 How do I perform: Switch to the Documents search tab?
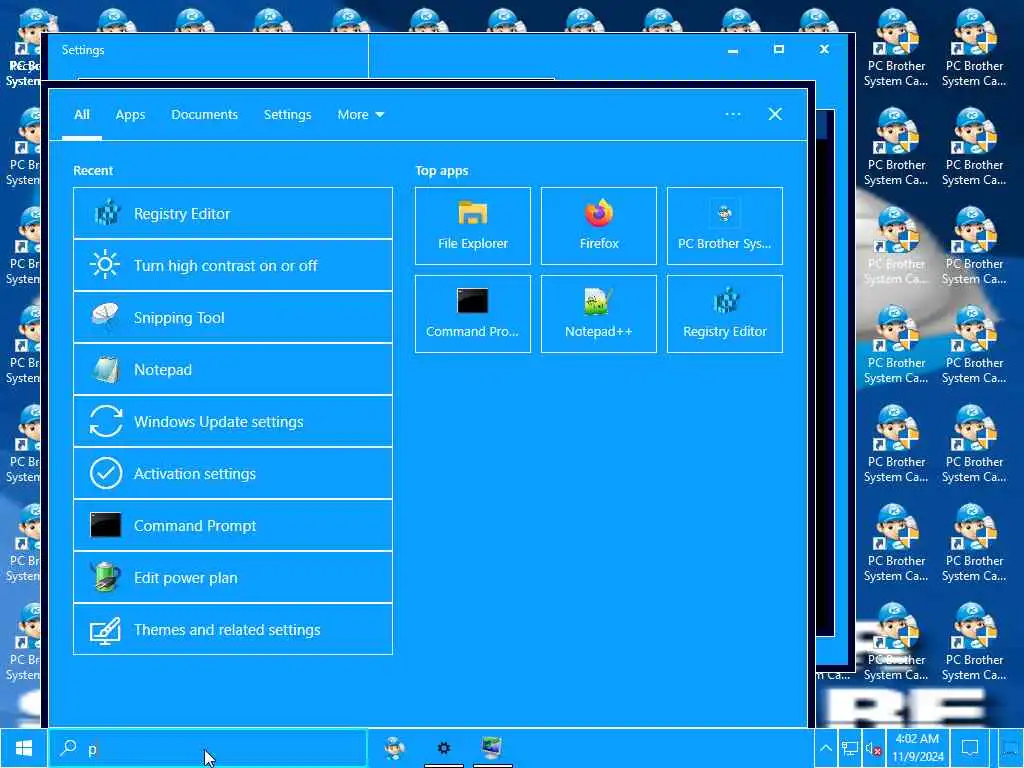[204, 115]
